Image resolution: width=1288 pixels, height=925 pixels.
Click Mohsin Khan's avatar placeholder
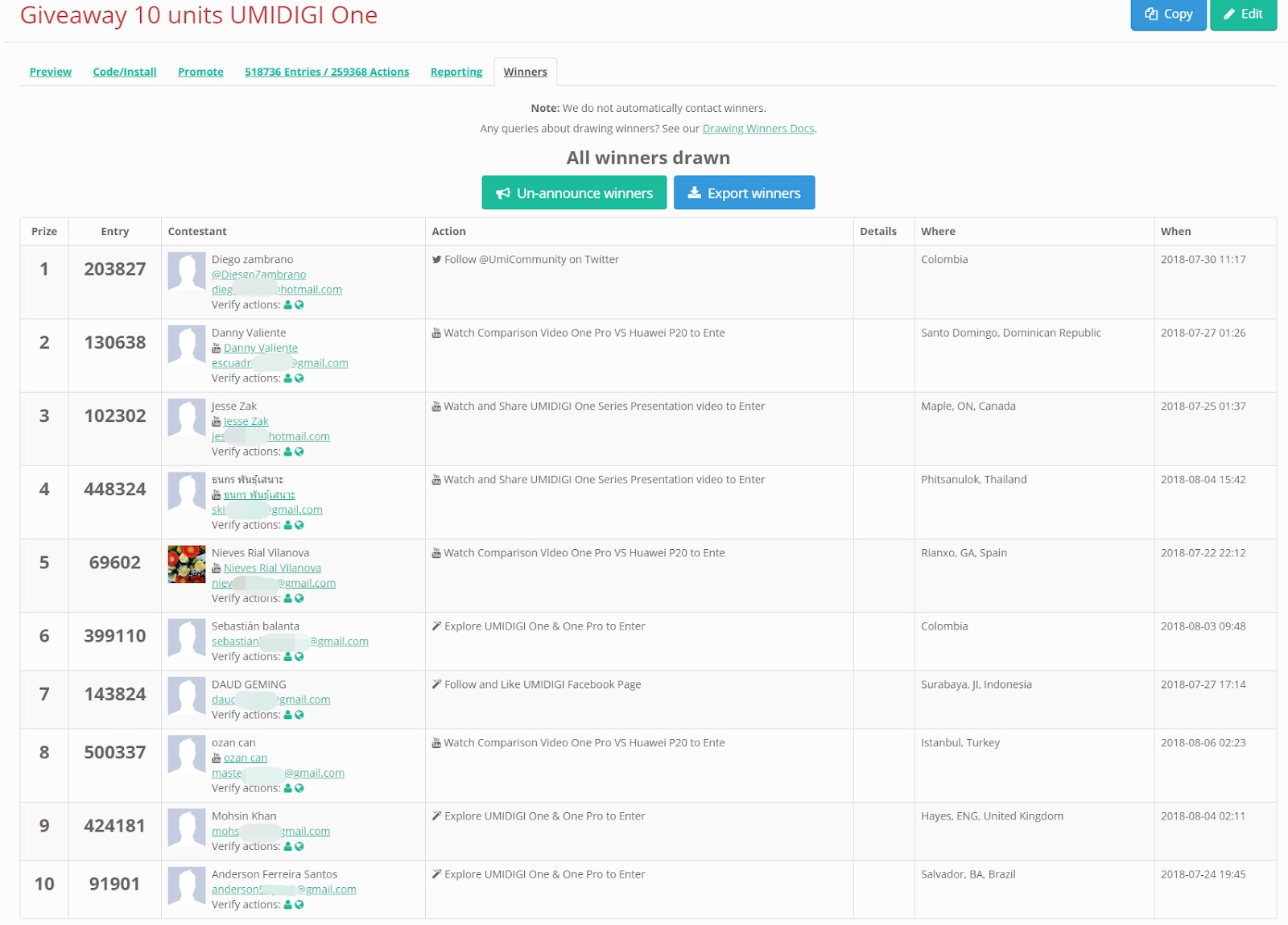187,828
